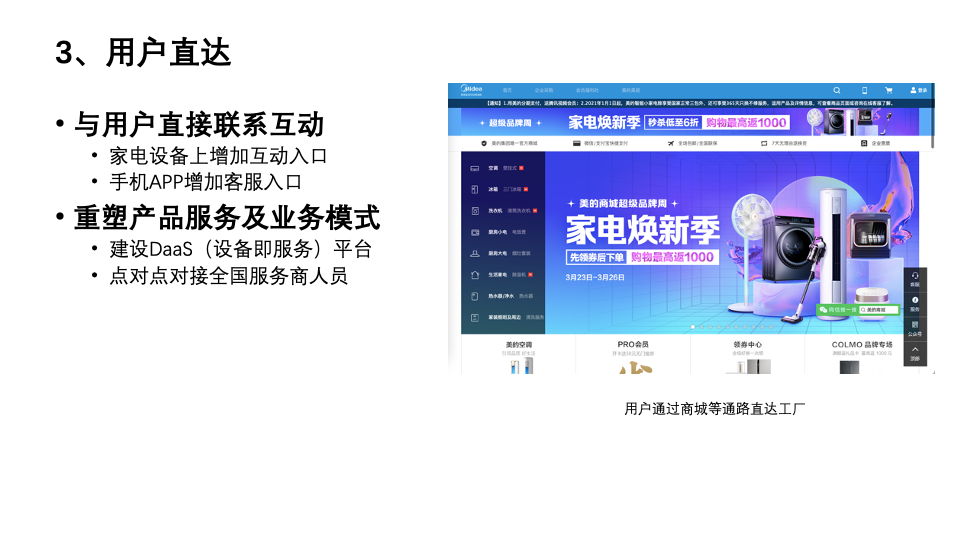
Task: Open the COLMO 晶锋专场 card
Action: coord(861,355)
